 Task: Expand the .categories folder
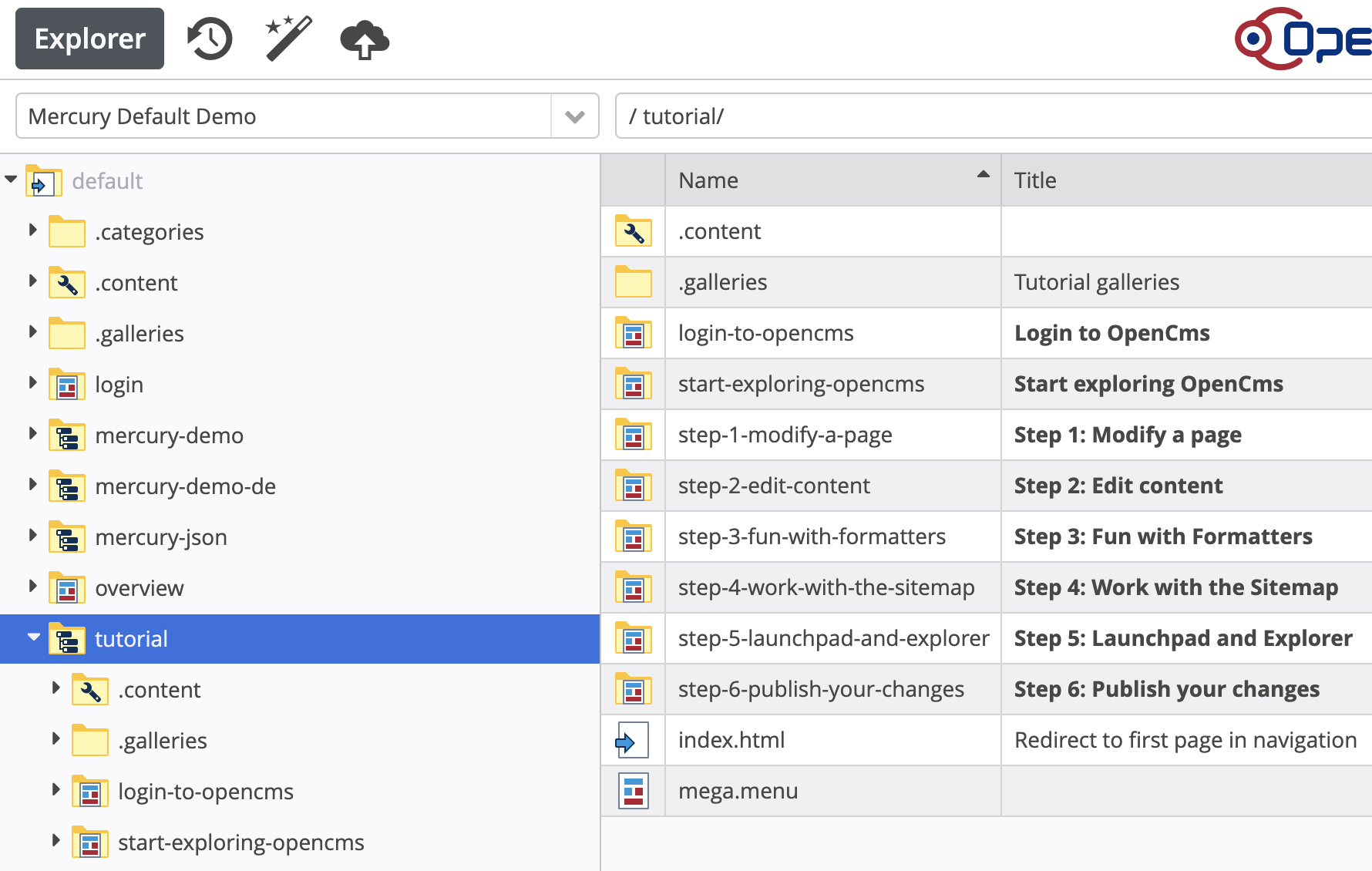click(x=32, y=231)
